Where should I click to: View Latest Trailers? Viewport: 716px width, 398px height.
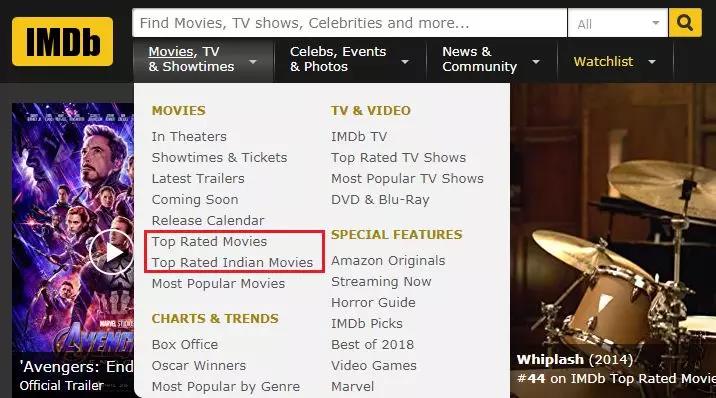click(198, 178)
